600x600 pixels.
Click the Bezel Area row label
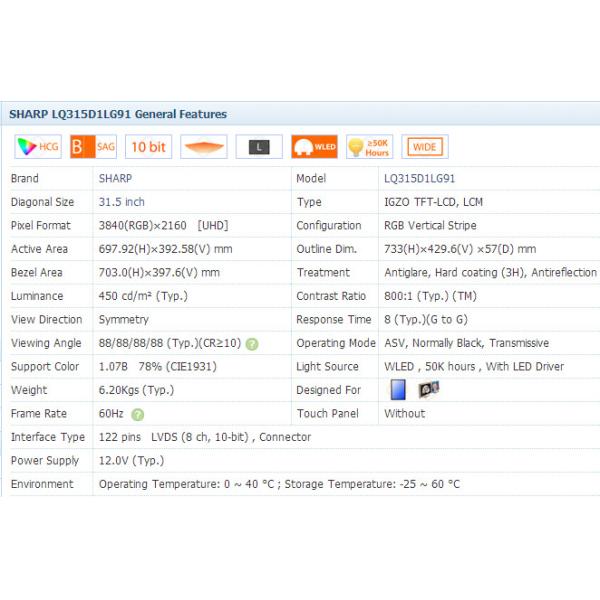37,272
